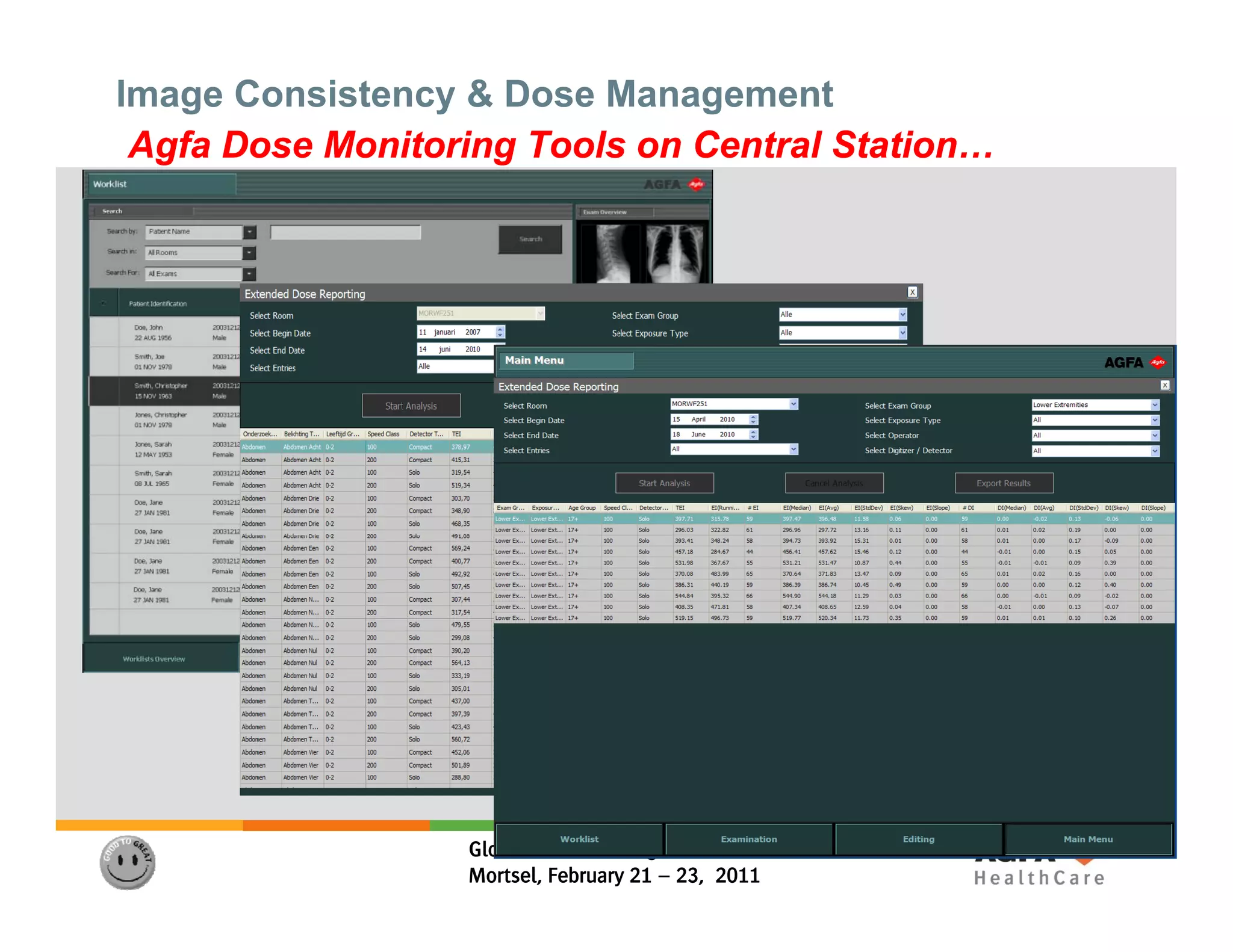The height and width of the screenshot is (952, 1233).
Task: Click the Main Menu title tab
Action: tap(566, 360)
